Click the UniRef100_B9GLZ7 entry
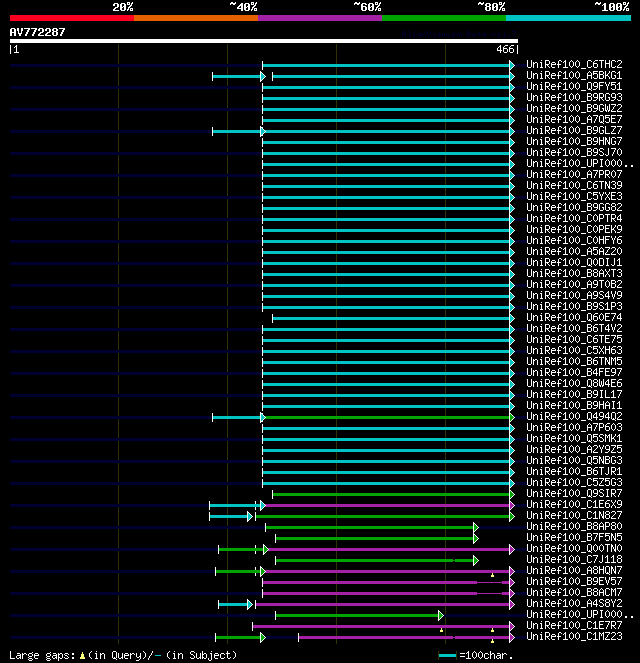 [574, 130]
